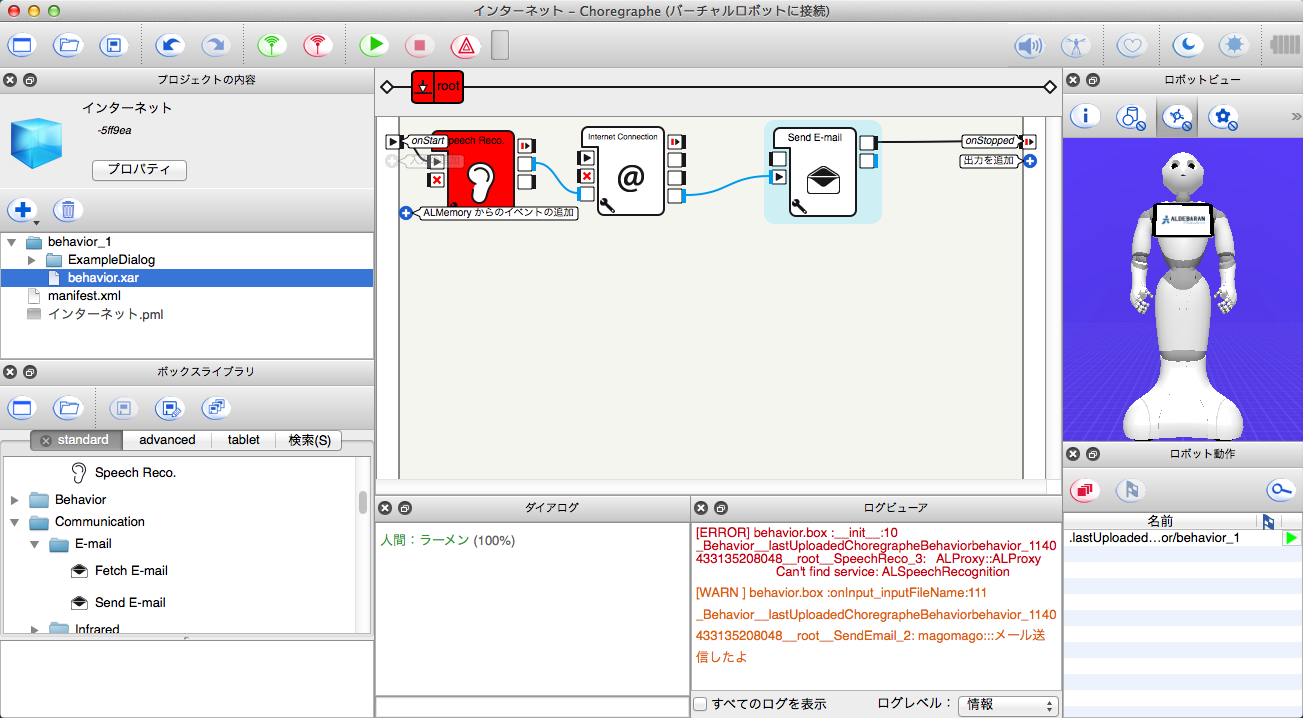Open the error warning triangle icon
The height and width of the screenshot is (718, 1303).
[466, 45]
